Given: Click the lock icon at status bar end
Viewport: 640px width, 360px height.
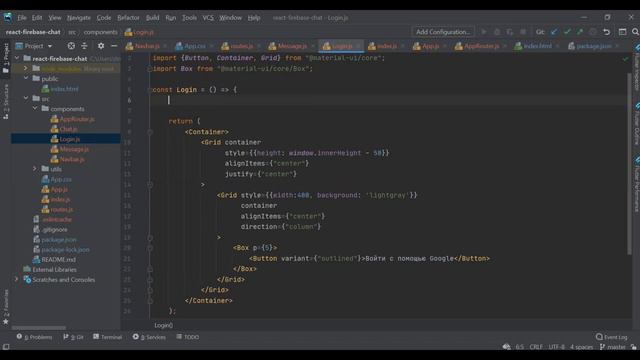Looking at the screenshot, I should [633, 347].
